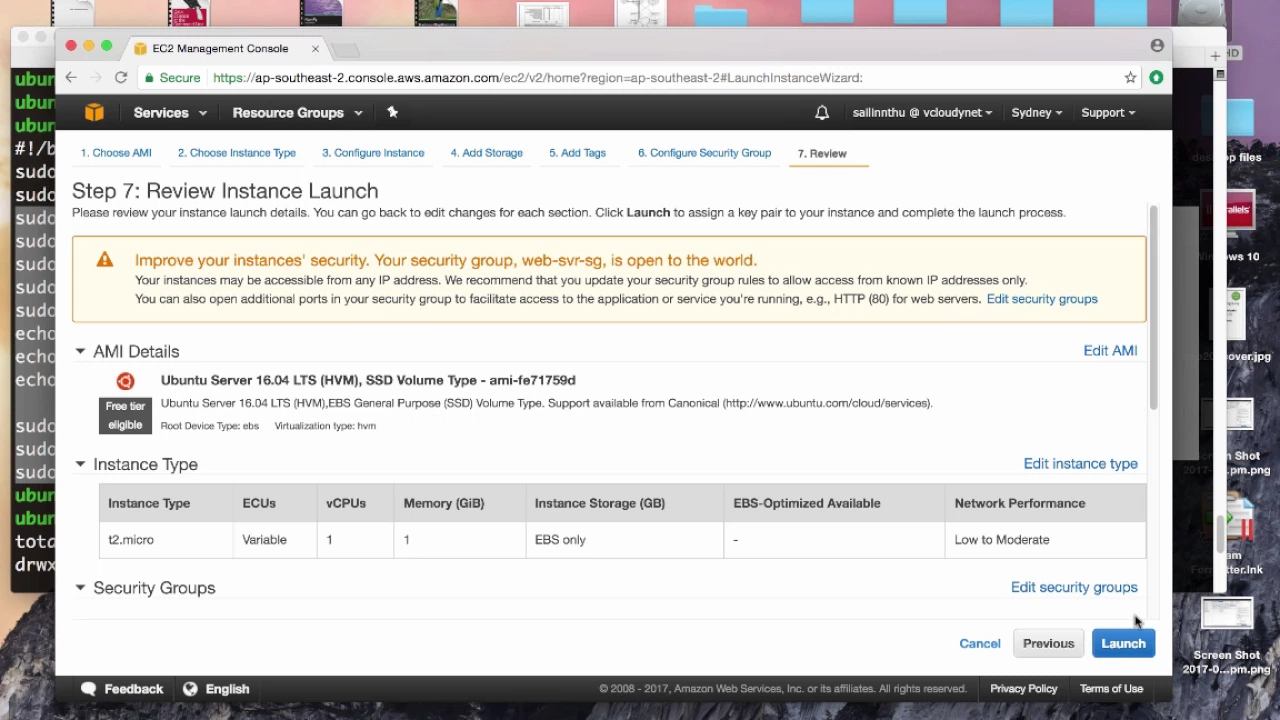The width and height of the screenshot is (1280, 720).
Task: Click the Free tier eligible badge
Action: pyautogui.click(x=125, y=415)
